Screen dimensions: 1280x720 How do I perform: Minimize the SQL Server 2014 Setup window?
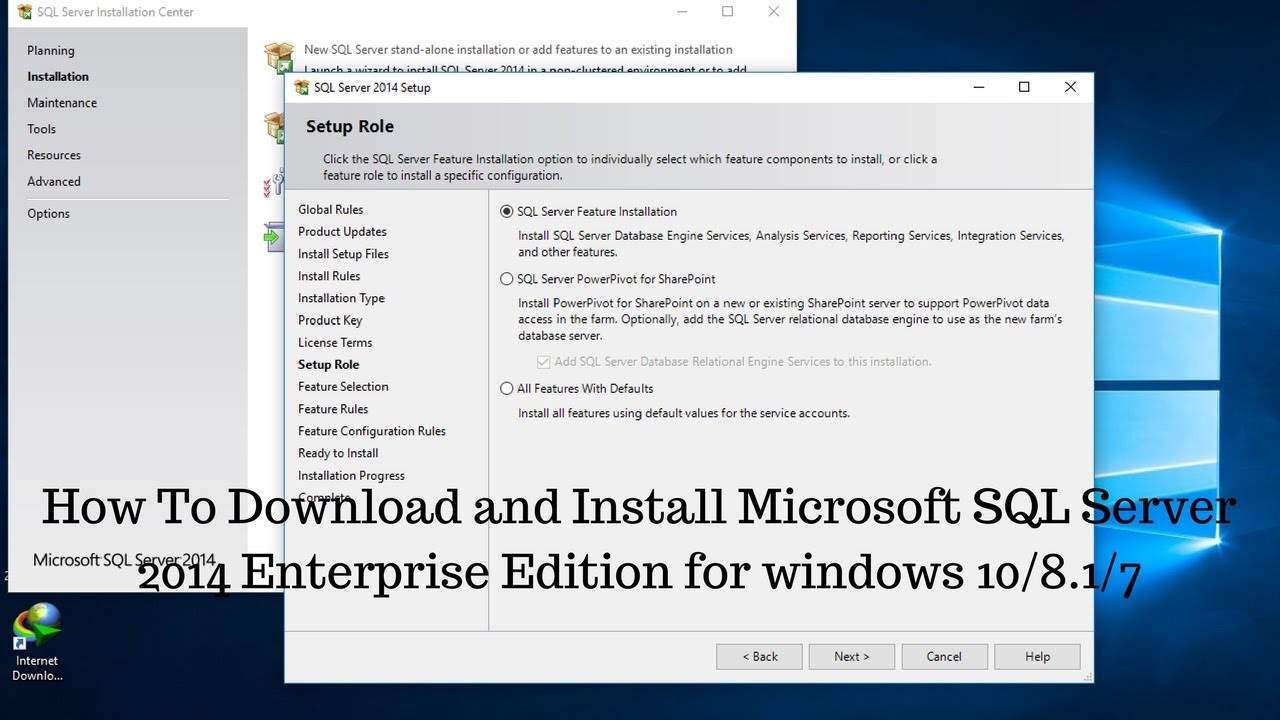pyautogui.click(x=978, y=87)
